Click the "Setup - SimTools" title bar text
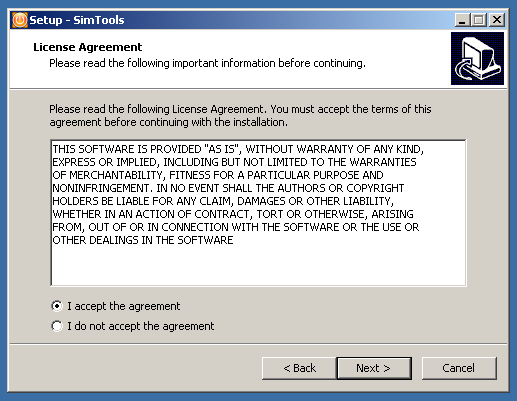Viewport: 517px width, 401px height. 77,20
